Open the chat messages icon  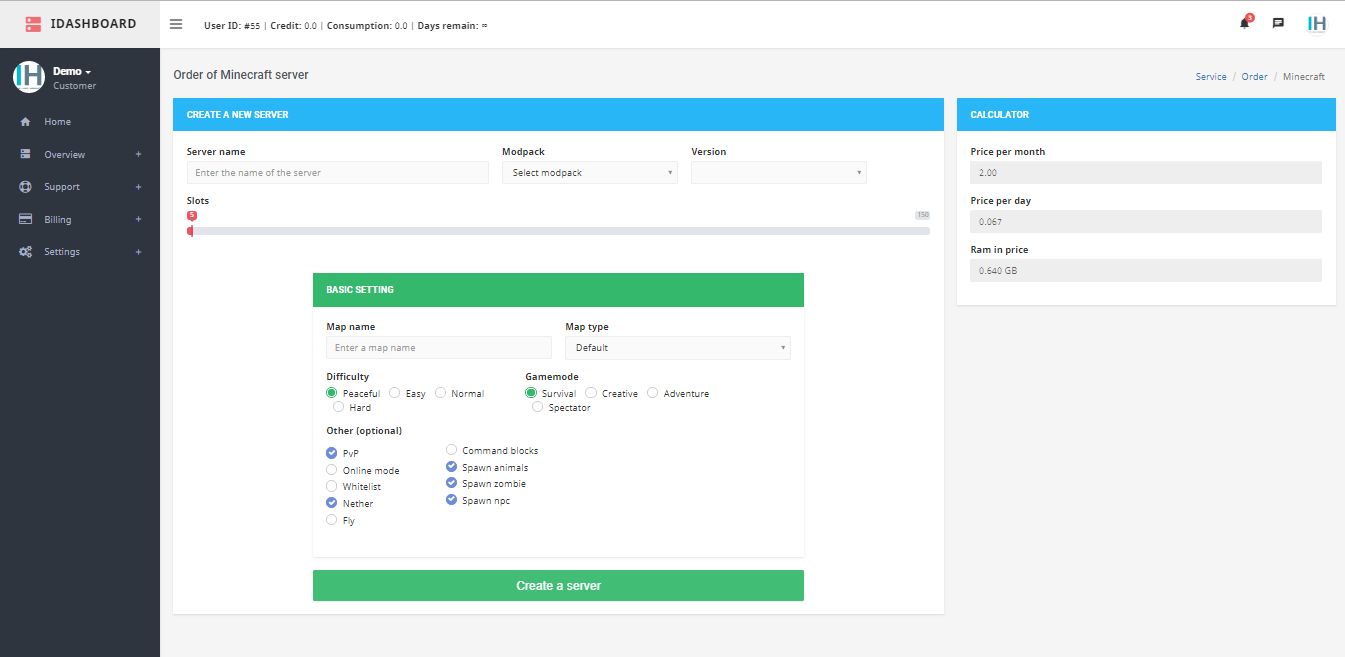[x=1278, y=23]
